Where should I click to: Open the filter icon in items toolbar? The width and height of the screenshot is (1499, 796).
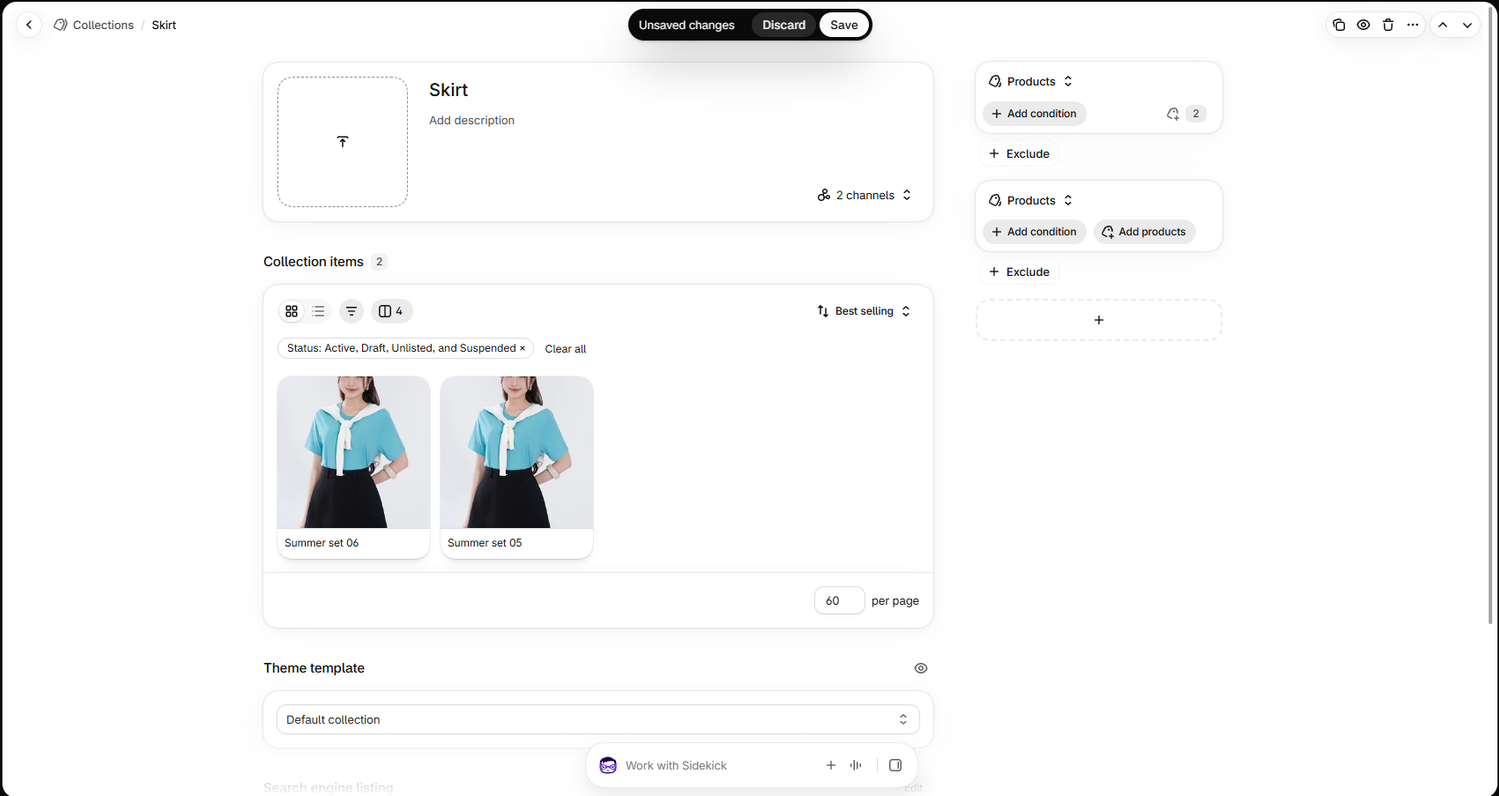[x=351, y=311]
